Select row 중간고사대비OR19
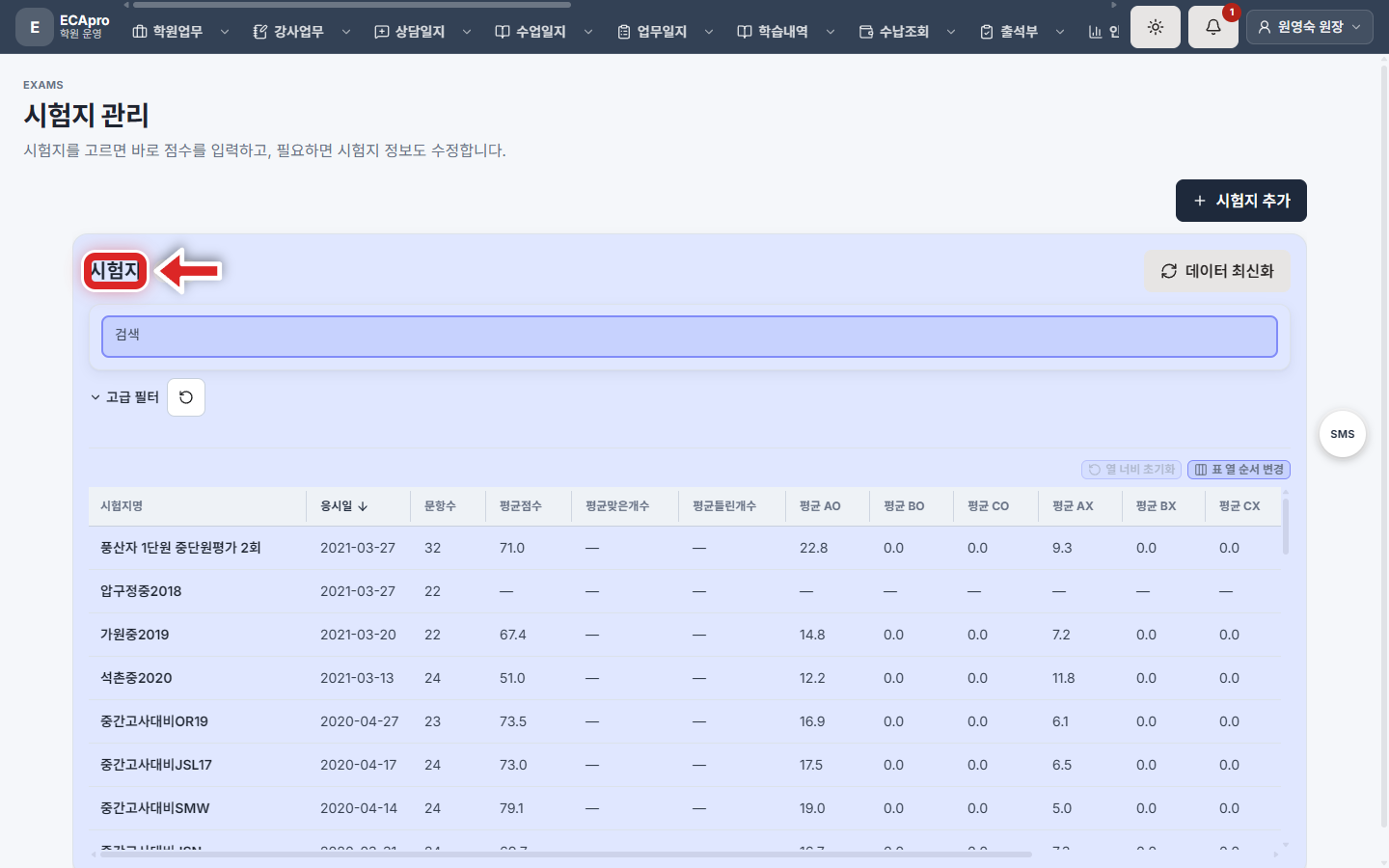1389x868 pixels. click(x=685, y=721)
